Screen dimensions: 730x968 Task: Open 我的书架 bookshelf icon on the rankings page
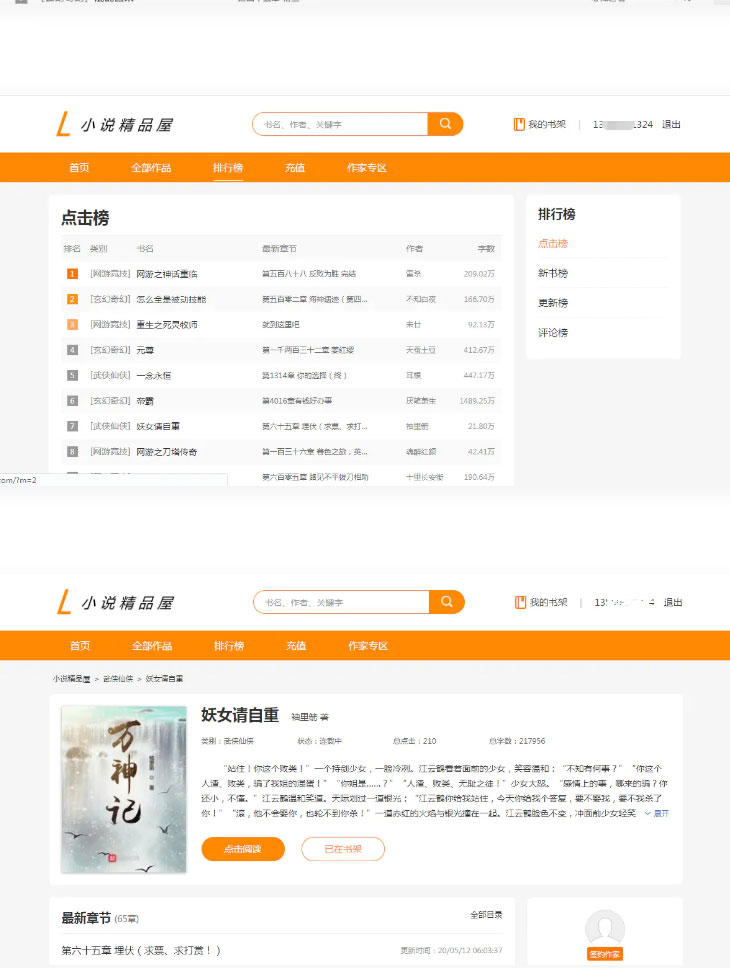[x=519, y=125]
